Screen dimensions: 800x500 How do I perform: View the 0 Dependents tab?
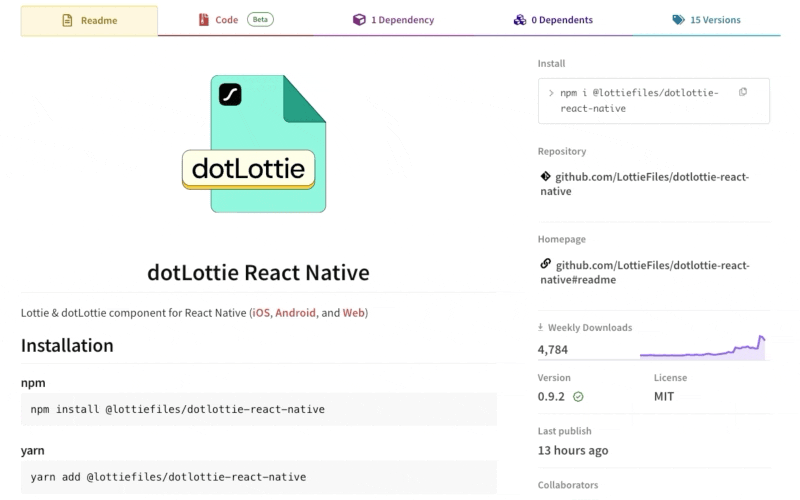(x=553, y=20)
